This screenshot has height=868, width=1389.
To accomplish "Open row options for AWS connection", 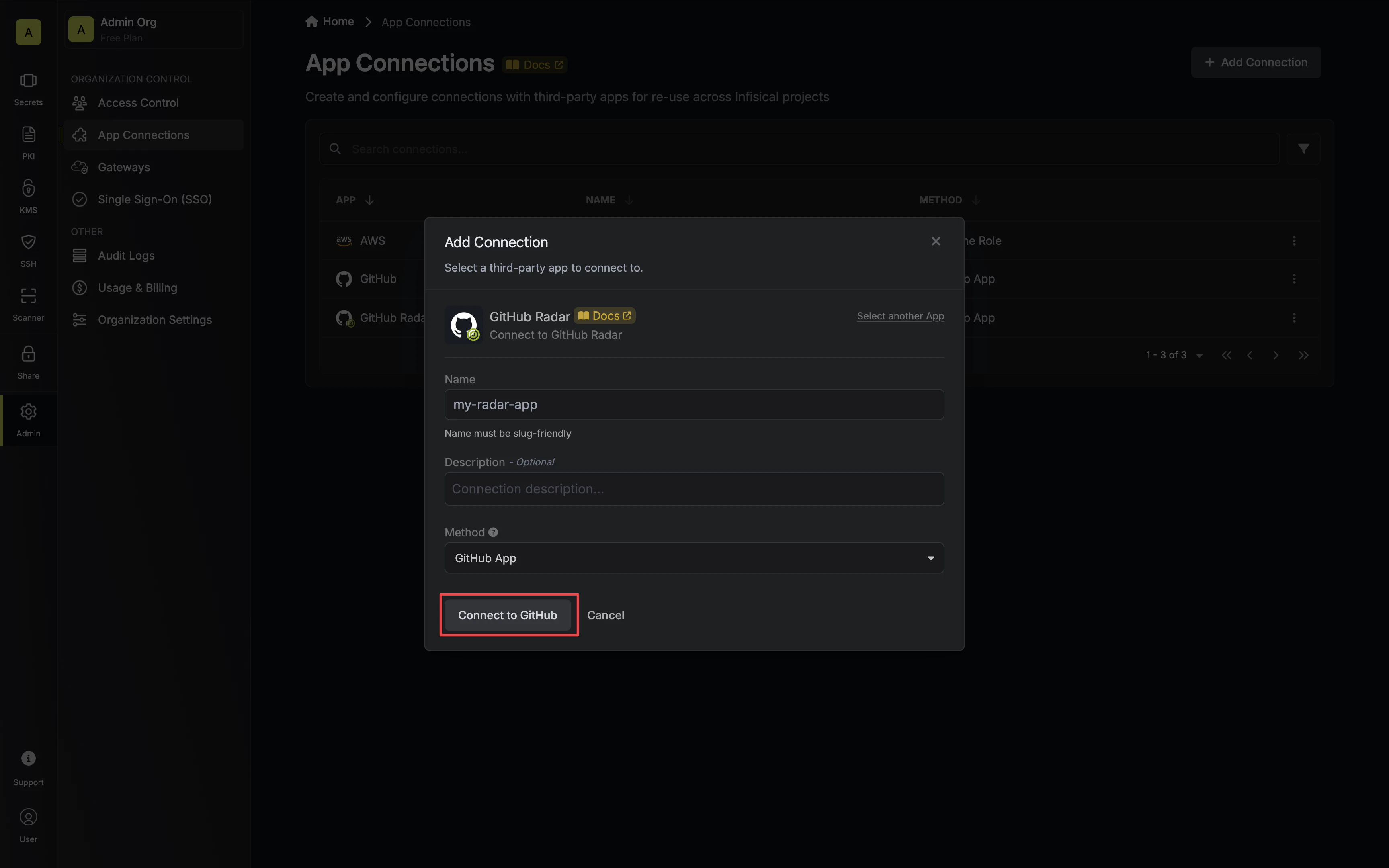I will pyautogui.click(x=1294, y=241).
